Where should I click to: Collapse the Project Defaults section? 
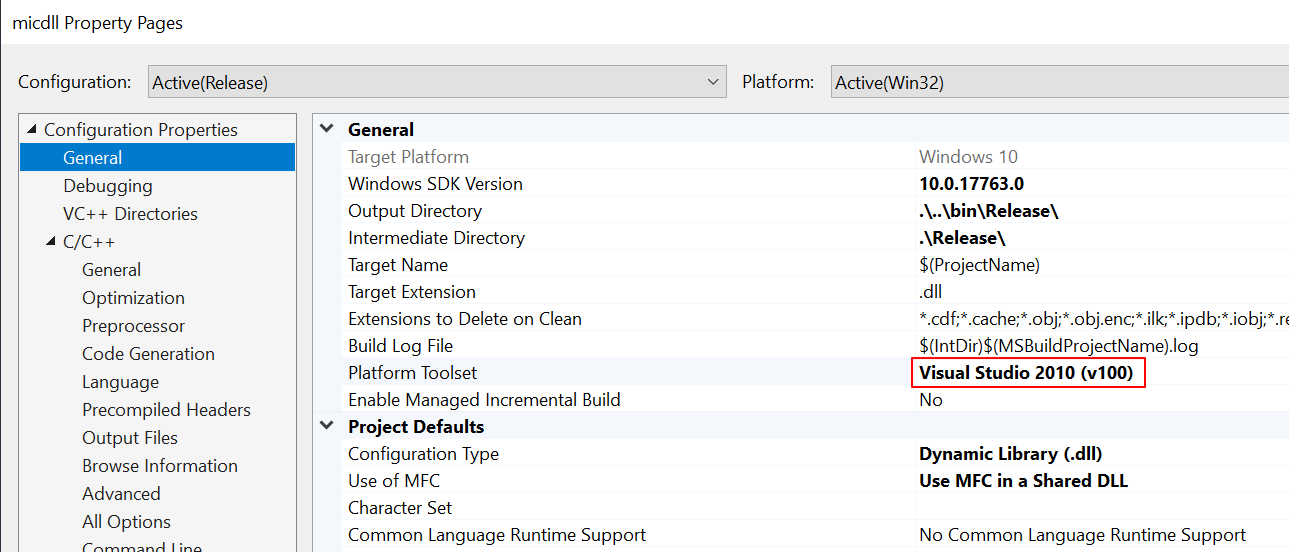[x=327, y=426]
